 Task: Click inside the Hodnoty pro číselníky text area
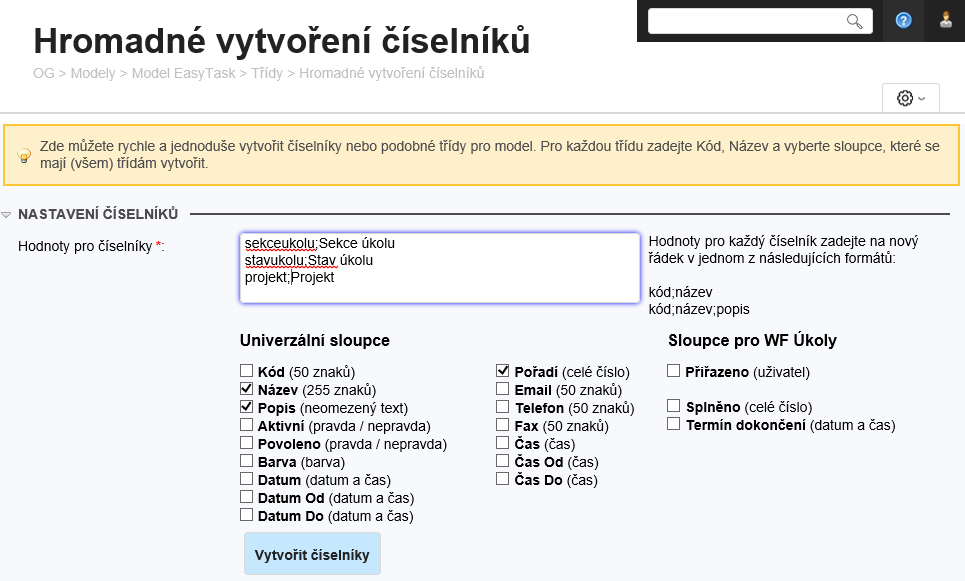click(440, 268)
